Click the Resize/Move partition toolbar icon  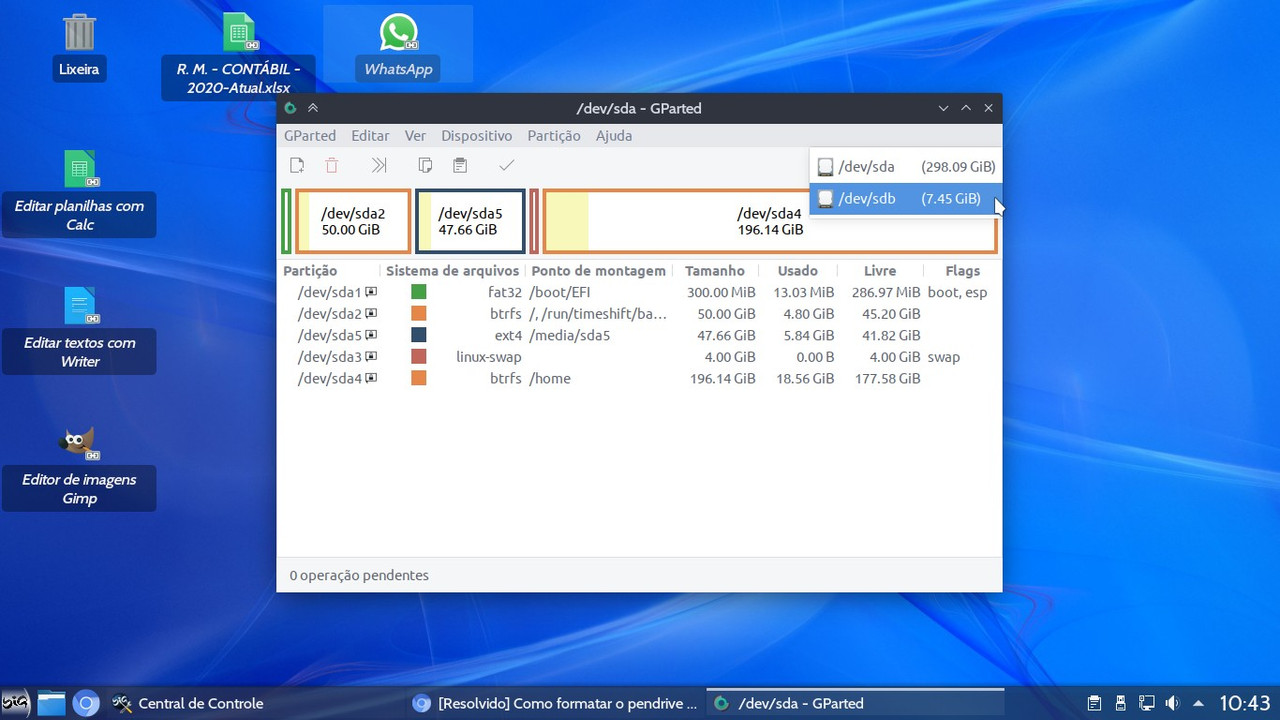[379, 166]
